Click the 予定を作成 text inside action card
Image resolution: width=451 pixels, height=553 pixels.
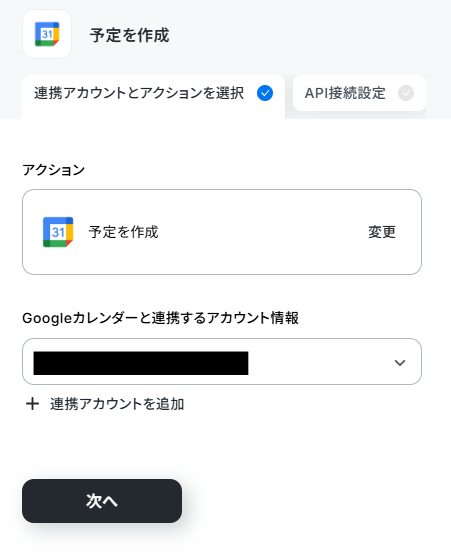click(123, 232)
